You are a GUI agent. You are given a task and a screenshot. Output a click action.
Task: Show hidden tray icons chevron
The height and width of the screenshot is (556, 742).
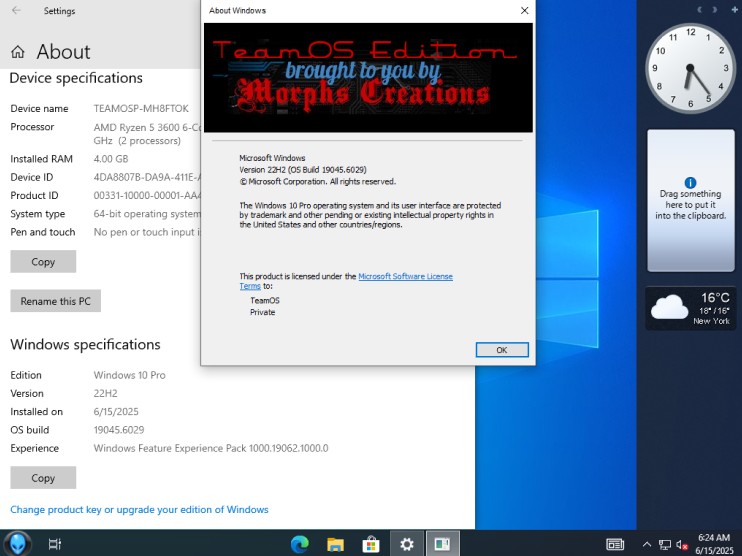tap(646, 545)
